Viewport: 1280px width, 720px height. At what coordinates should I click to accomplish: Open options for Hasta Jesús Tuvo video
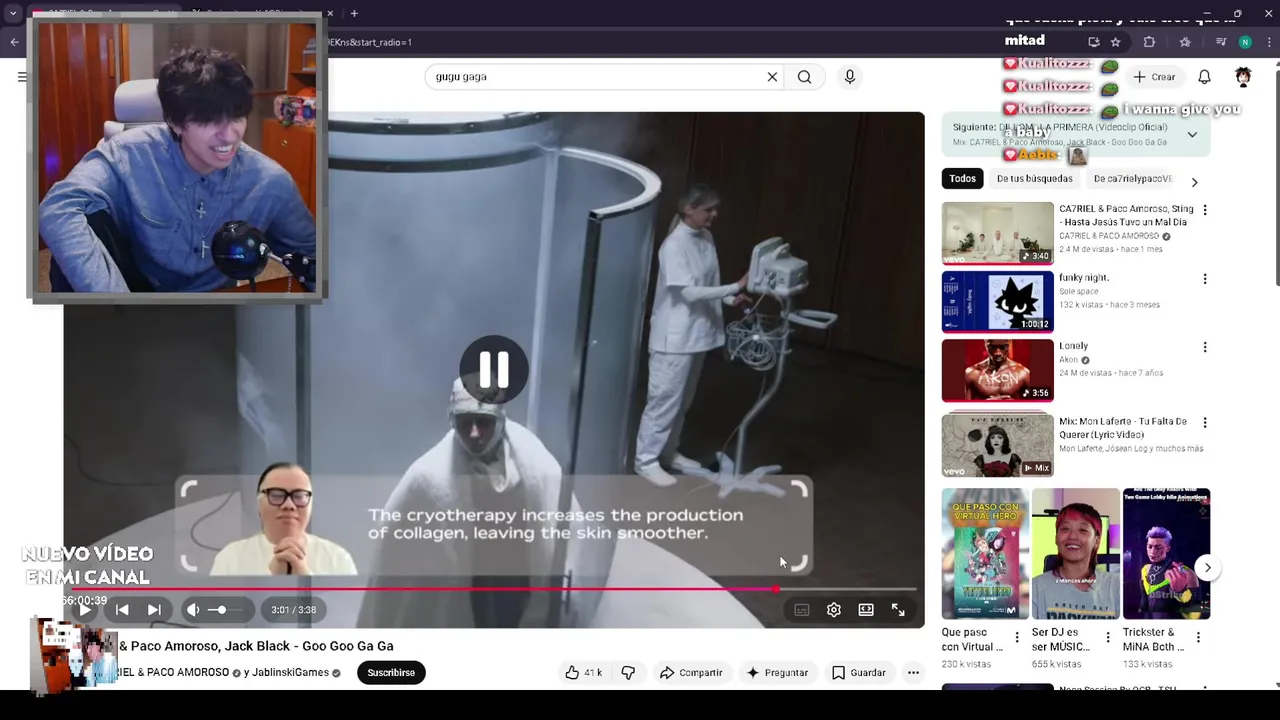click(1205, 210)
